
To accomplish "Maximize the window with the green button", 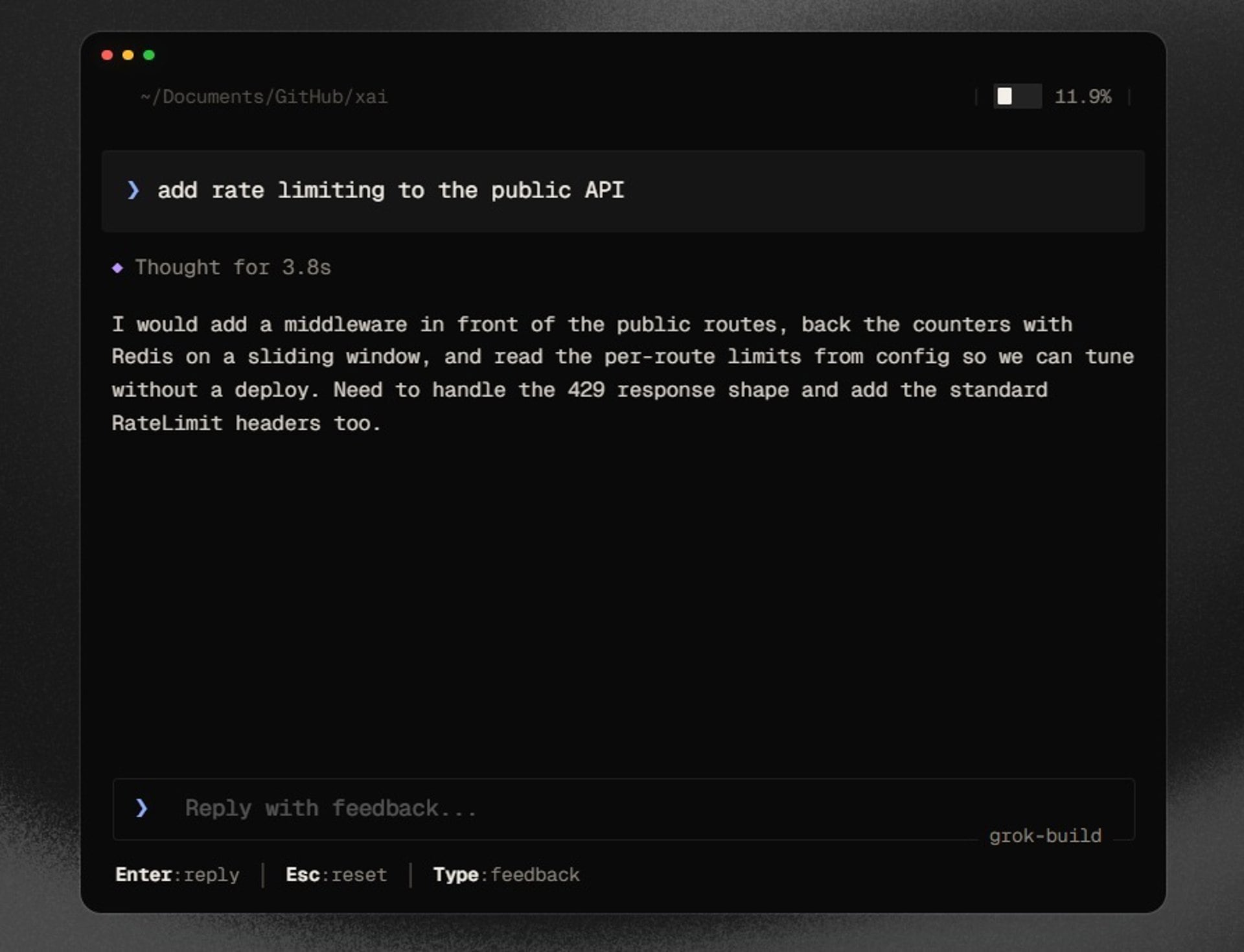I will (x=149, y=55).
